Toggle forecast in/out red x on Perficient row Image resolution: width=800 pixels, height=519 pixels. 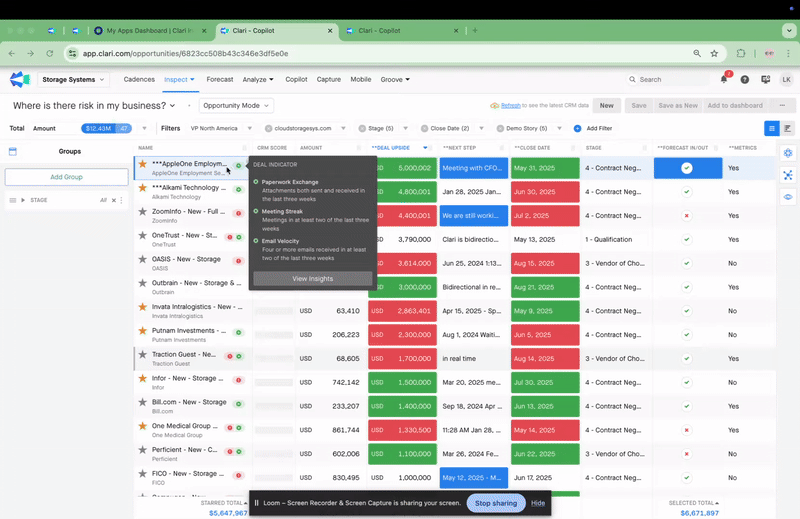click(x=687, y=454)
